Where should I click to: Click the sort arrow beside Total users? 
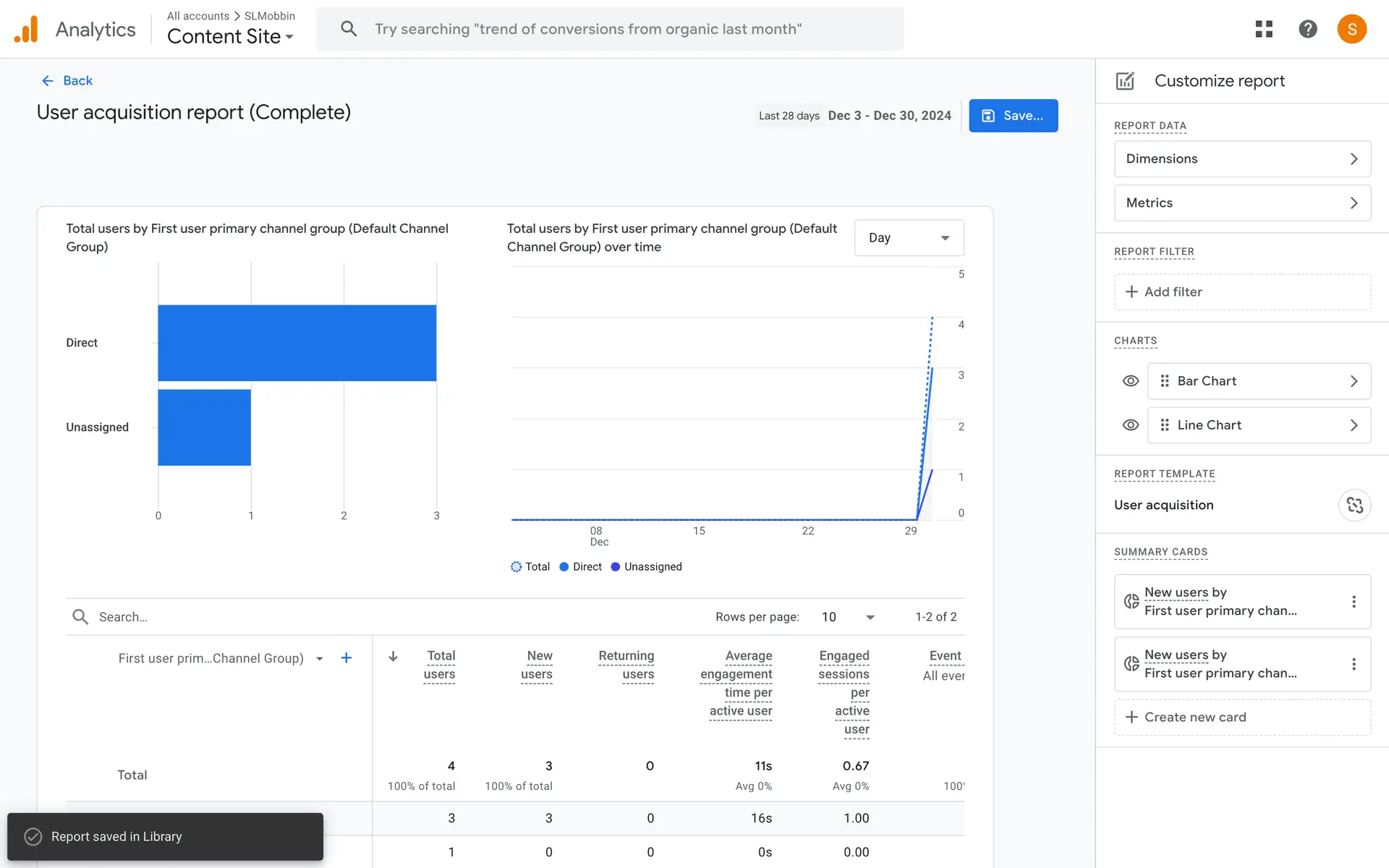(393, 657)
